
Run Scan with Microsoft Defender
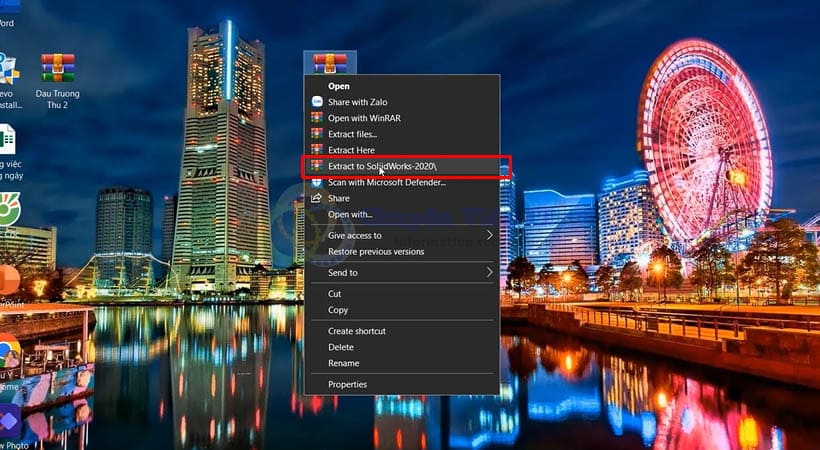tap(386, 182)
